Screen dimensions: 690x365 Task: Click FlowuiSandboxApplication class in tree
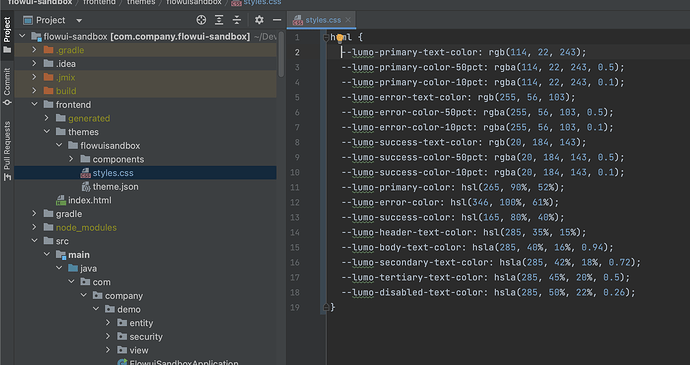coord(184,363)
